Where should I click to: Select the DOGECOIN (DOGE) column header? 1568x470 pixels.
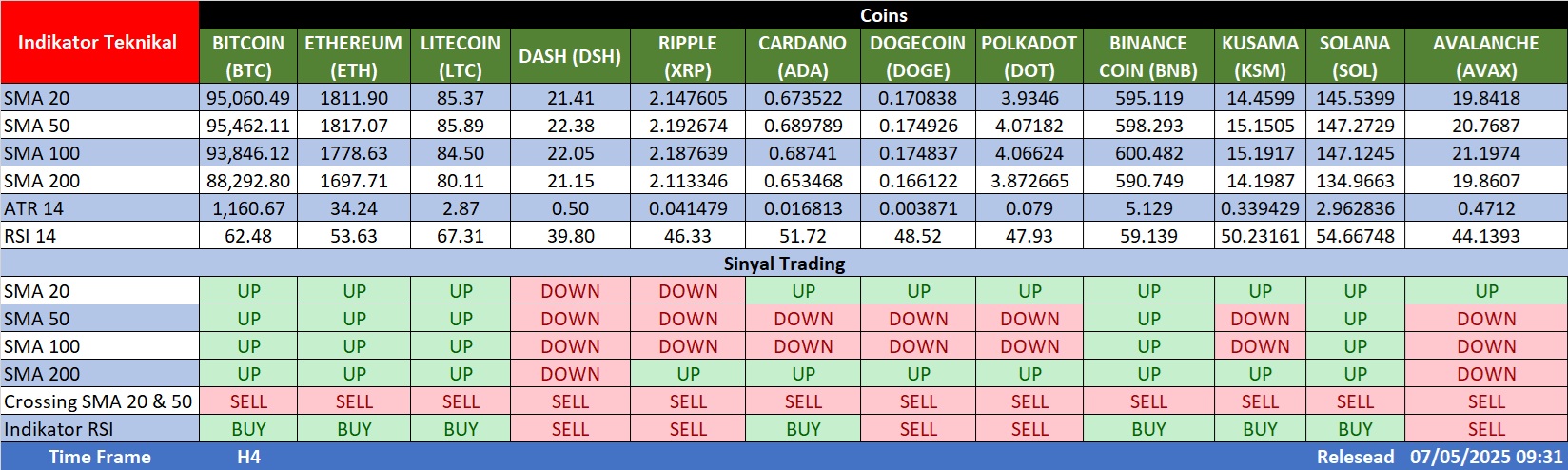917,56
